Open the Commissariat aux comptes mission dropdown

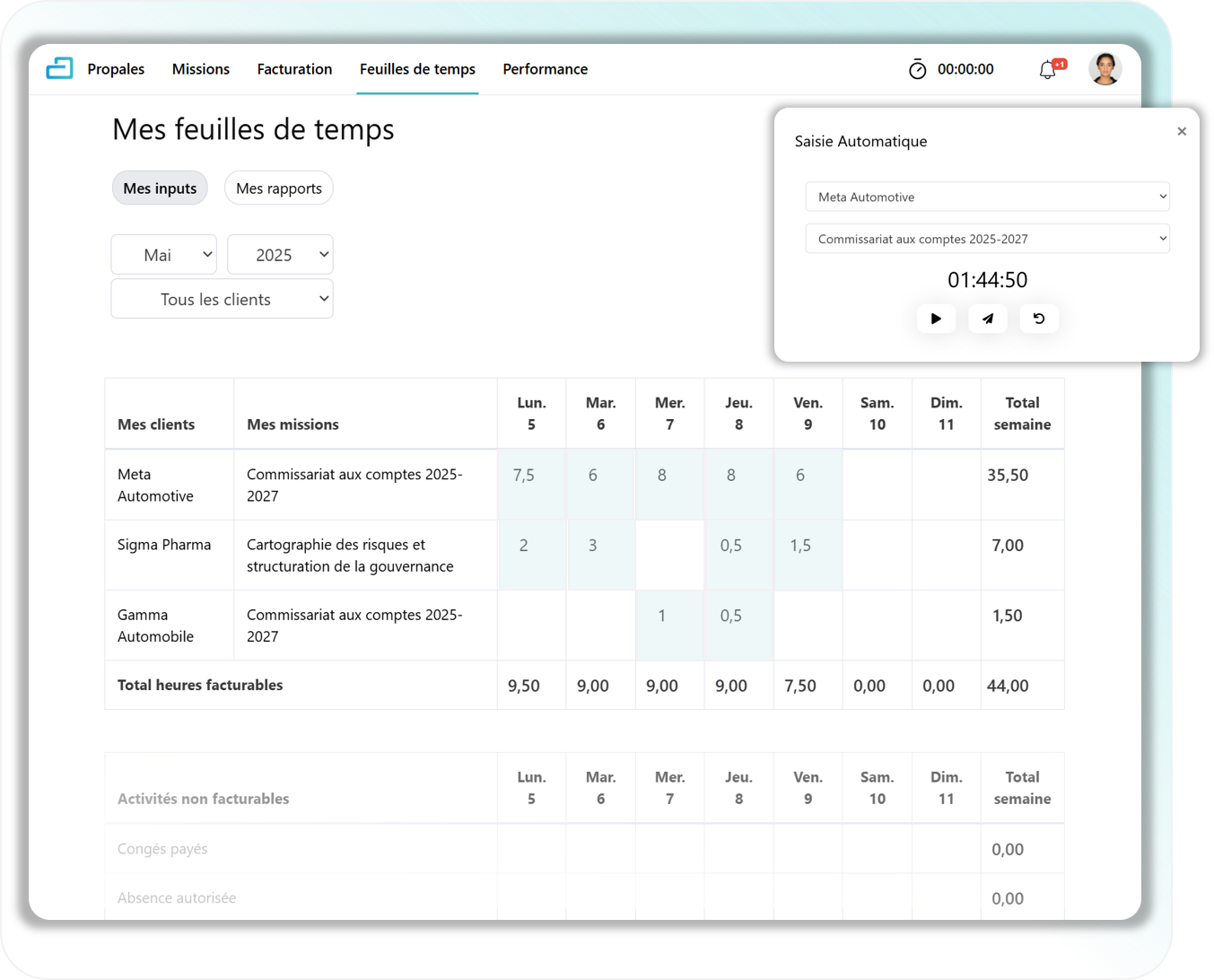(x=987, y=239)
